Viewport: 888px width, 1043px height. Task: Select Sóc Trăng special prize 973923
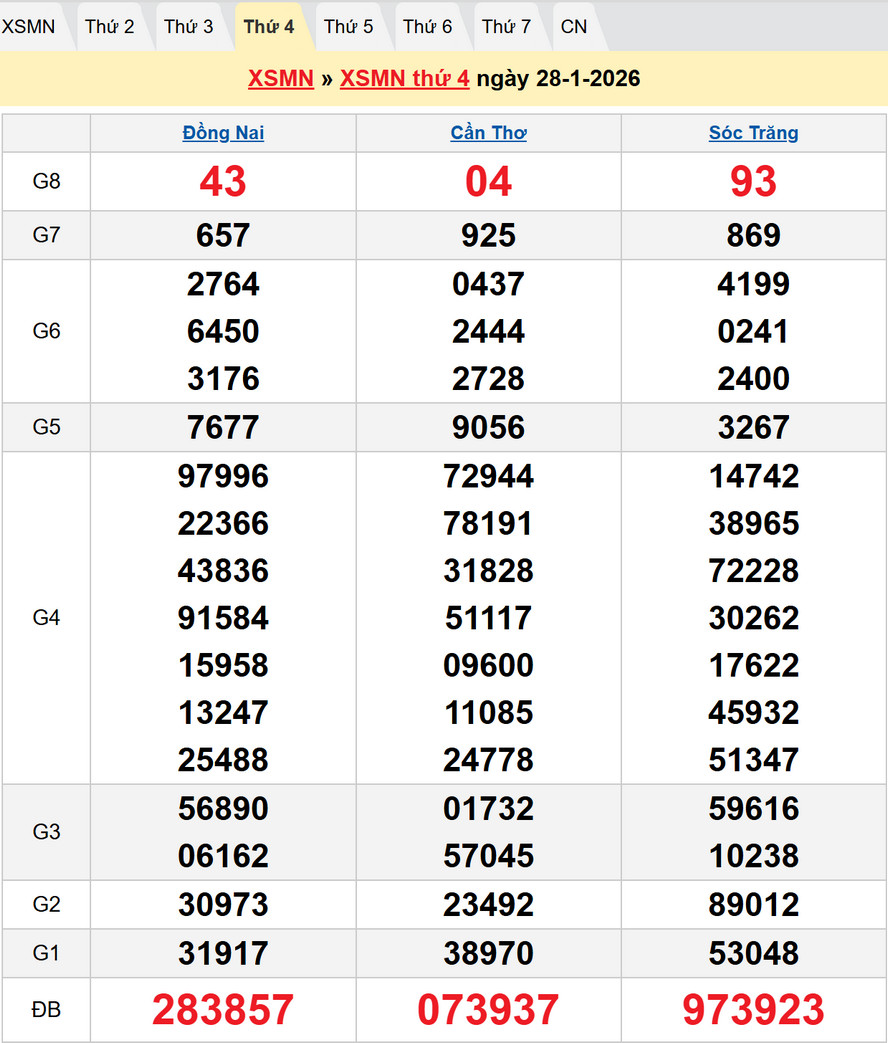tap(753, 1010)
